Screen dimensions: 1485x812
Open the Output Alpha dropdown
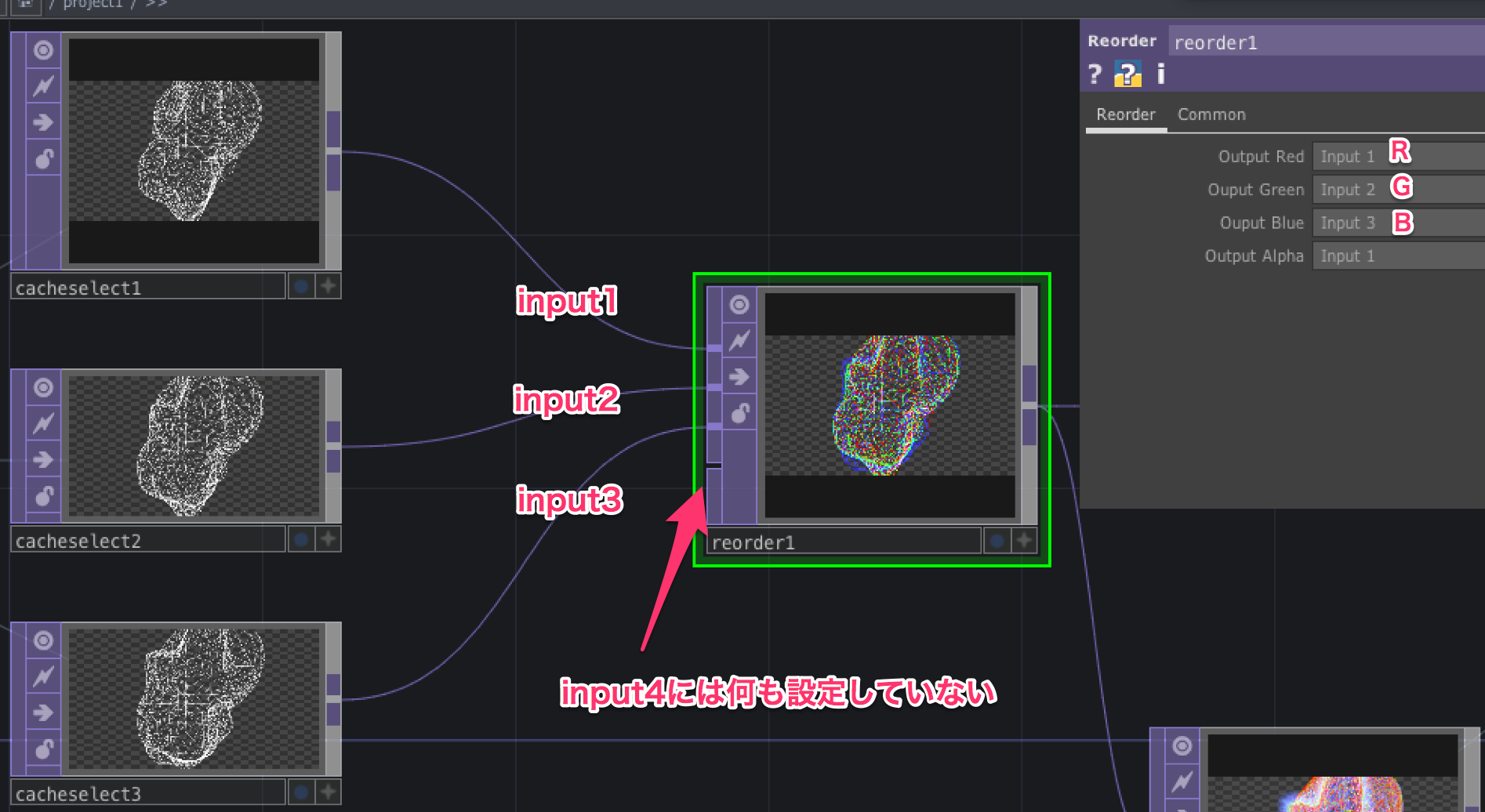click(1399, 256)
